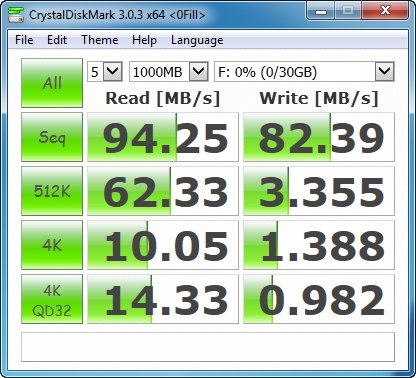This screenshot has height=378, width=416.
Task: Click the Seq read result 94.25
Action: coord(163,137)
